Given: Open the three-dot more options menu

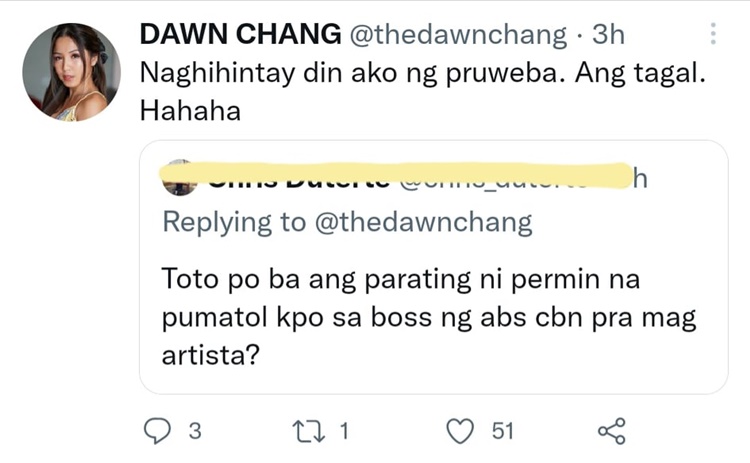Looking at the screenshot, I should (713, 34).
